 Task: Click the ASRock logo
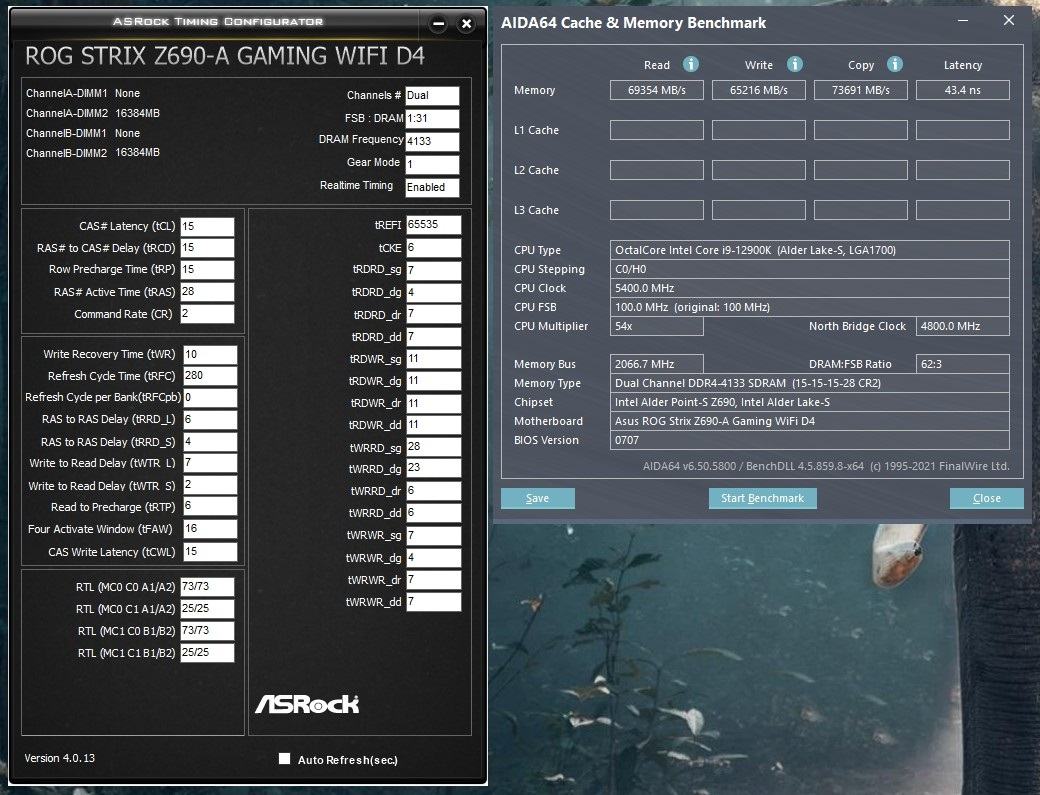tap(307, 704)
